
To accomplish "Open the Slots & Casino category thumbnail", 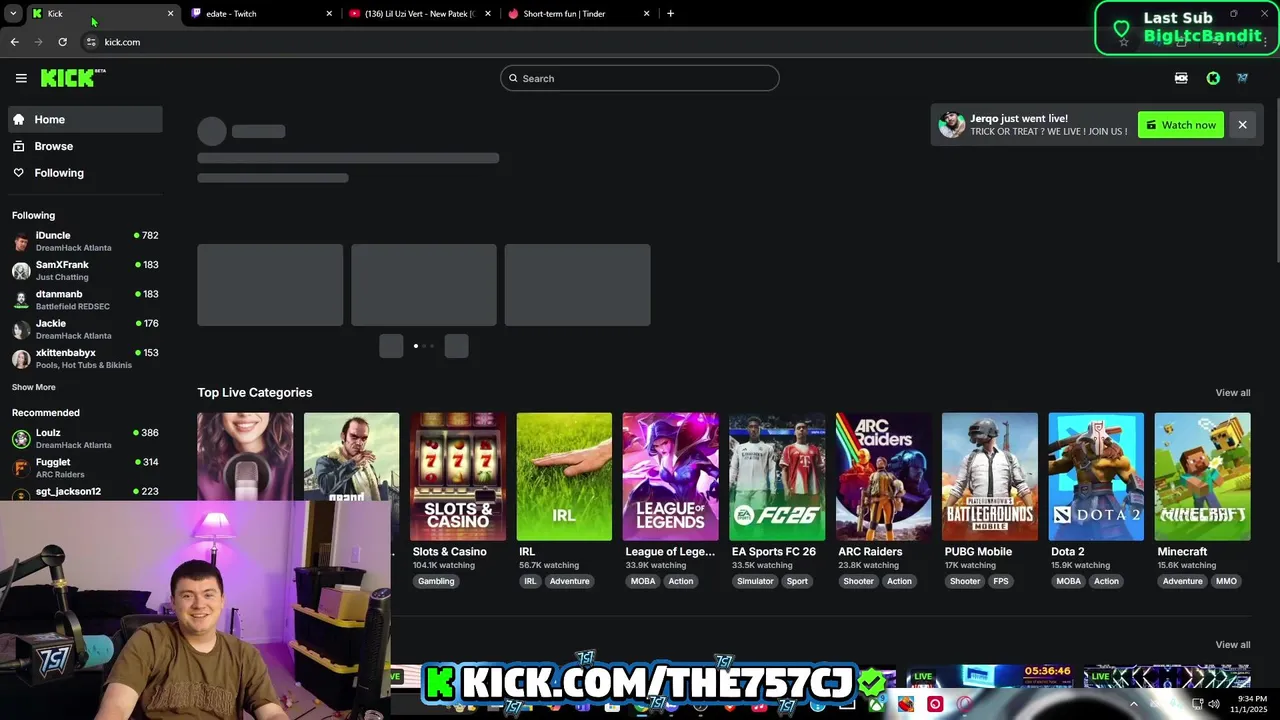I will 458,476.
